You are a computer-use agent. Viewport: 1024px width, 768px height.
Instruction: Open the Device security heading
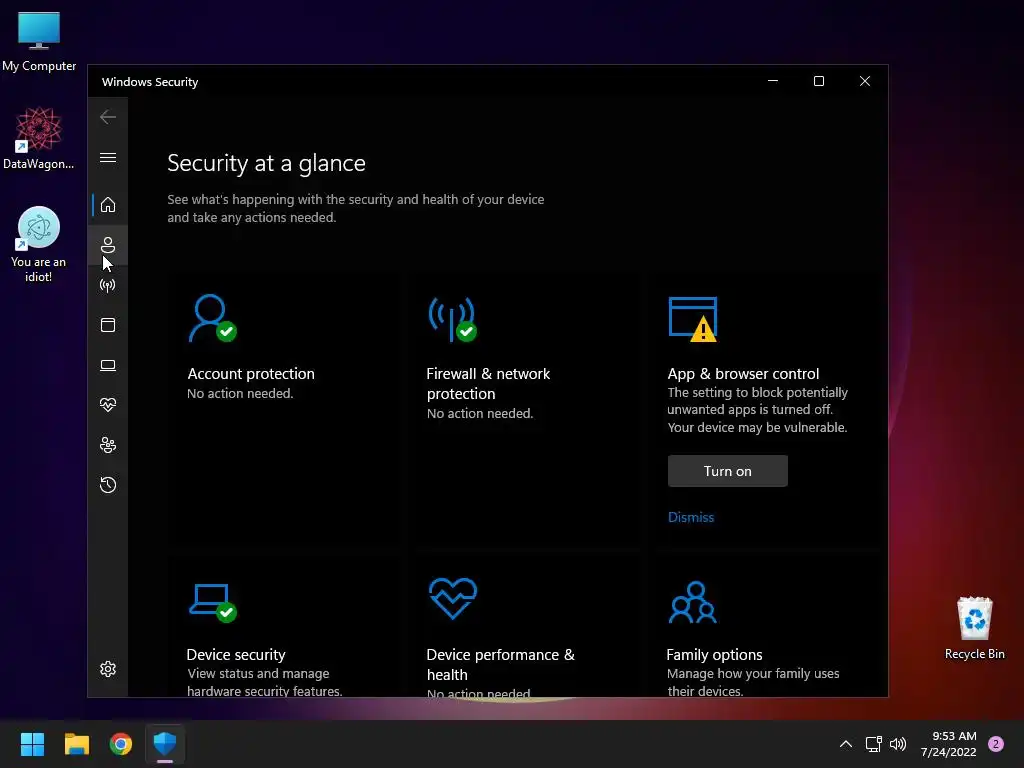point(236,654)
